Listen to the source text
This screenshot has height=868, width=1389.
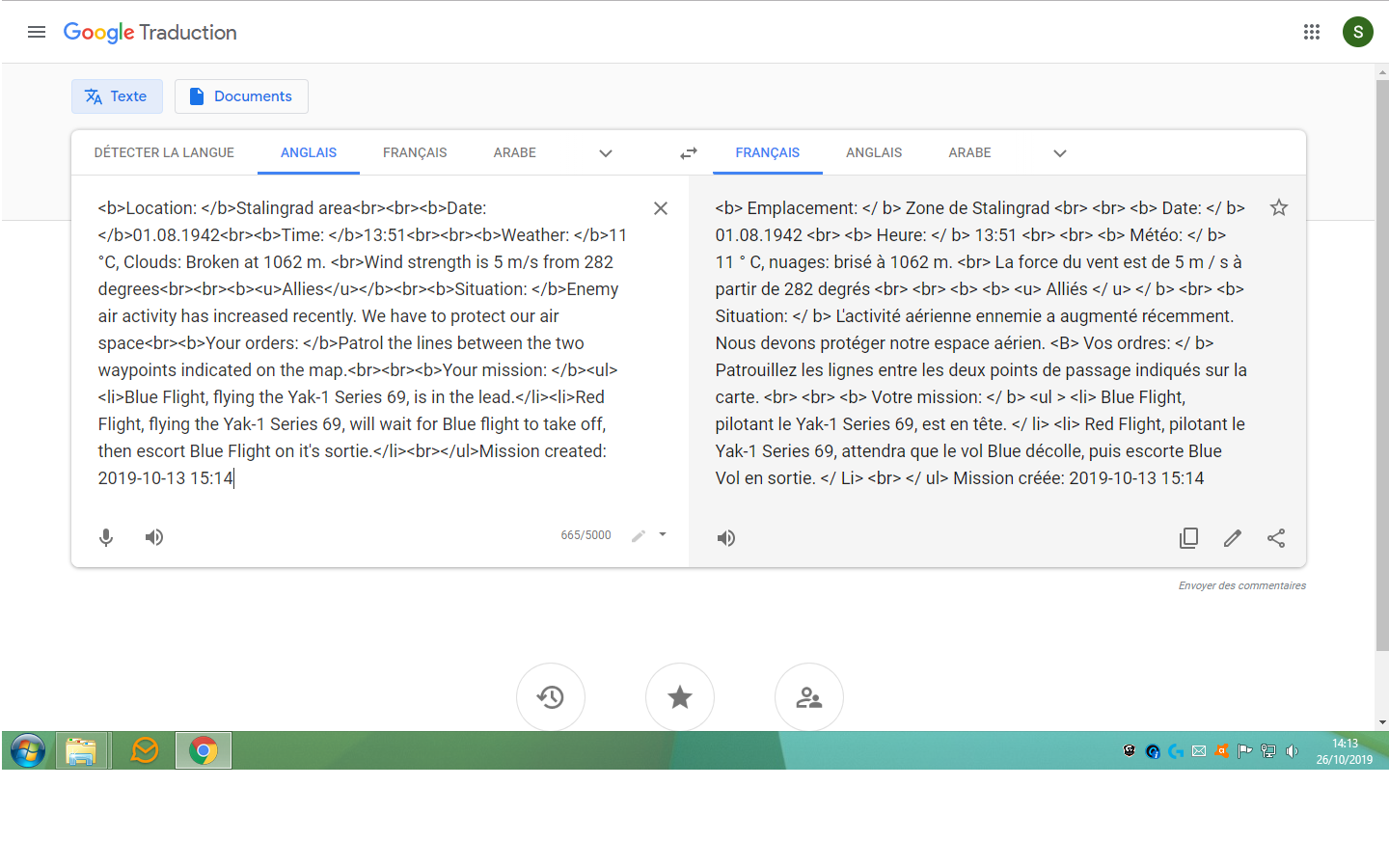154,537
